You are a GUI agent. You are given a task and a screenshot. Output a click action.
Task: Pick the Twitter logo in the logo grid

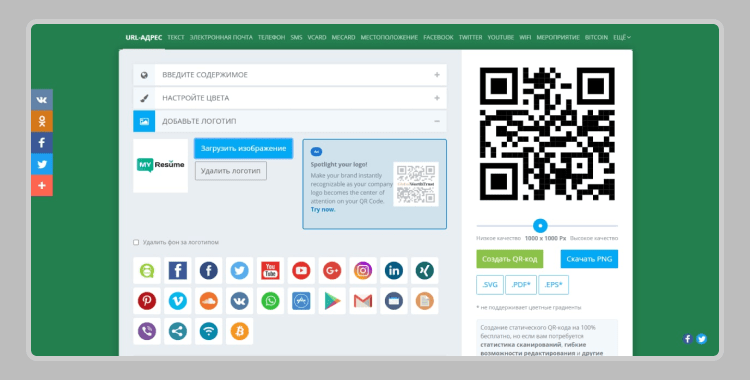point(239,270)
